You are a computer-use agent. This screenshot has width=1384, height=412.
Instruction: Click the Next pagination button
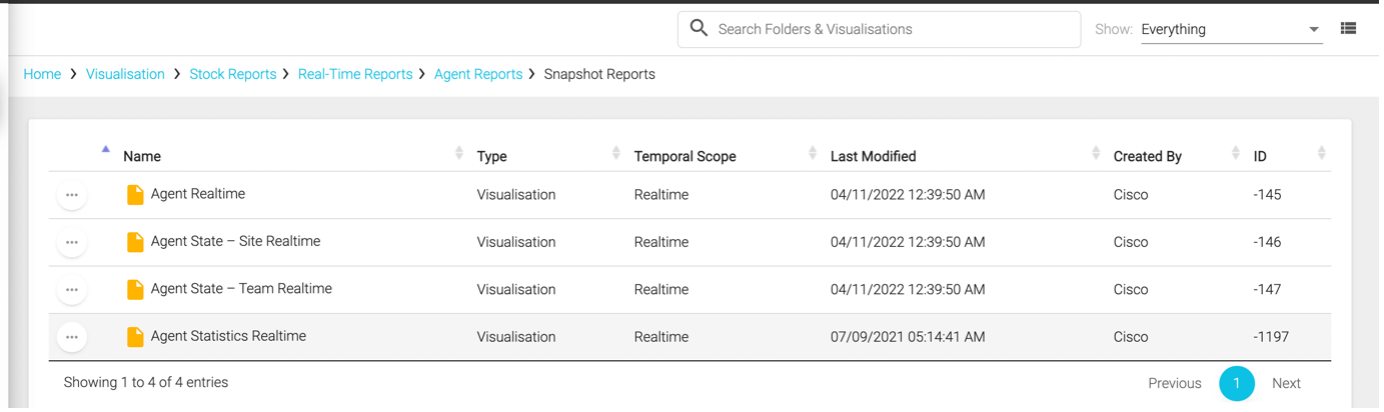1286,383
